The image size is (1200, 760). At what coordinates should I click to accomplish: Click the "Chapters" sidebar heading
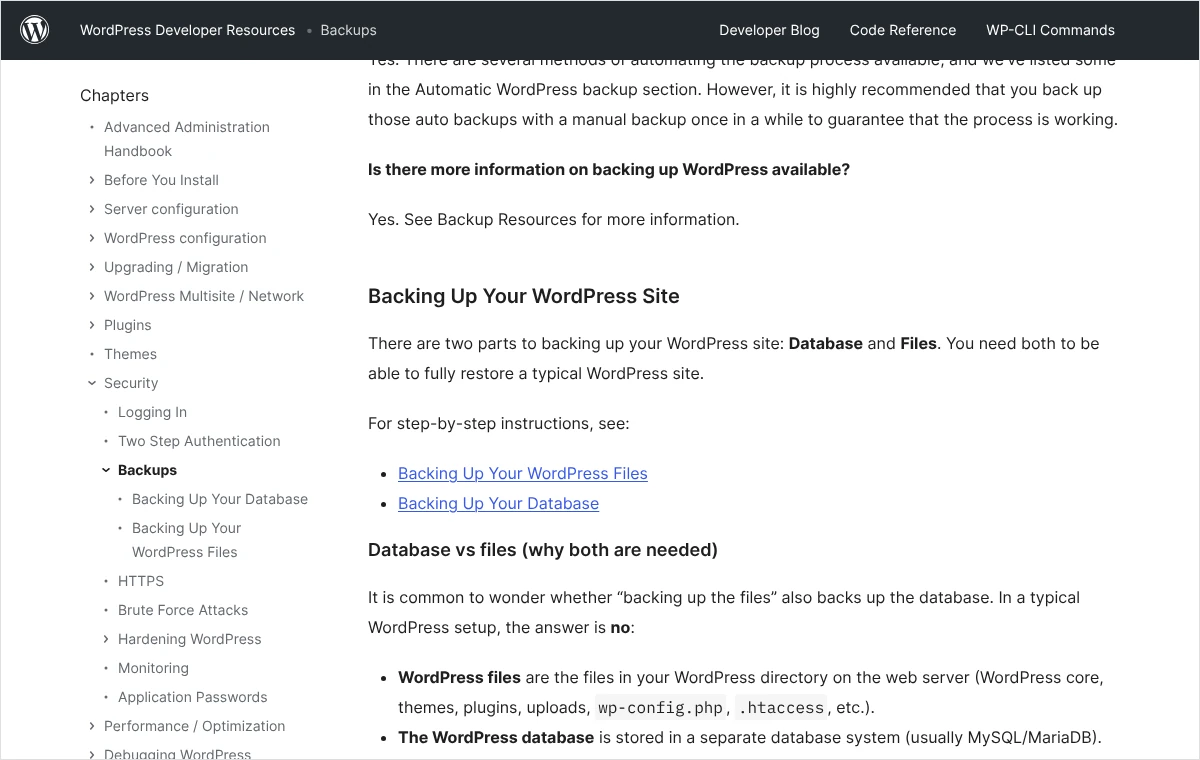(114, 96)
